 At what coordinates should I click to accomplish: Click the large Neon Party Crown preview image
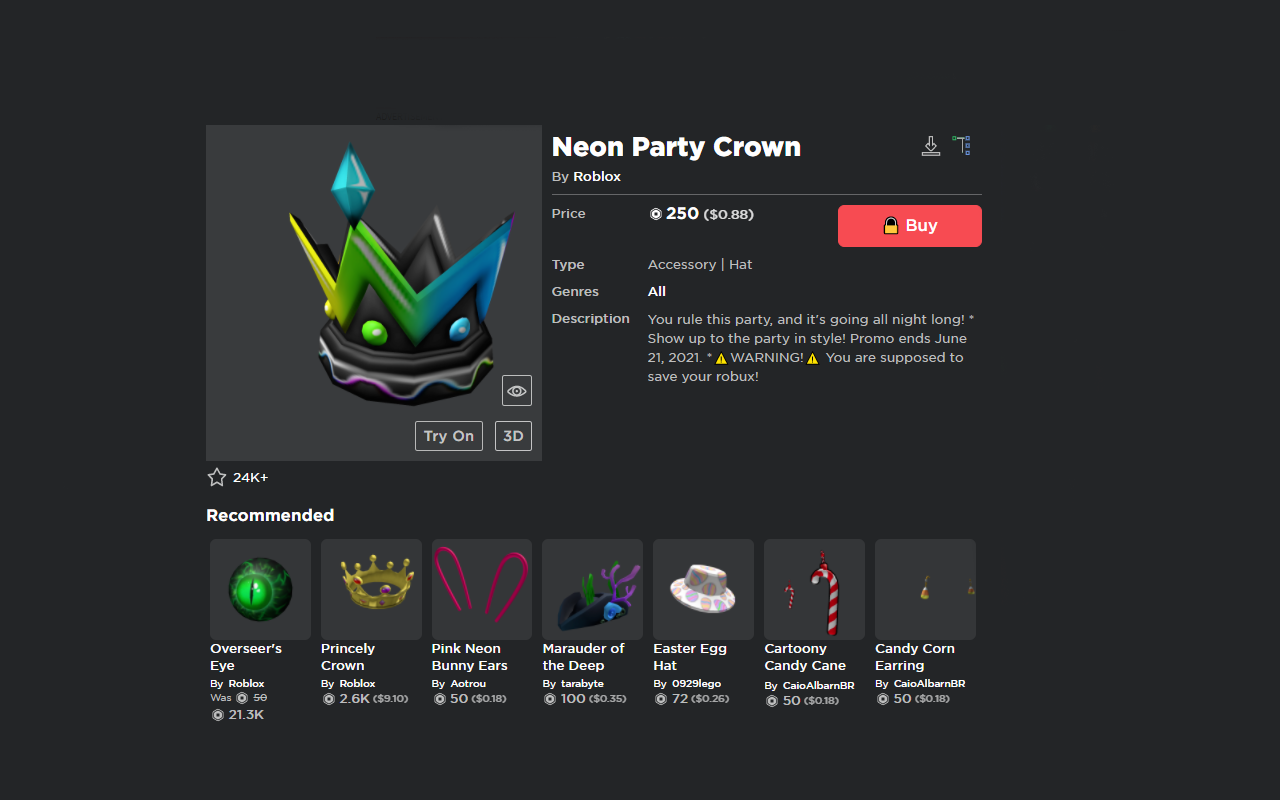coord(374,293)
